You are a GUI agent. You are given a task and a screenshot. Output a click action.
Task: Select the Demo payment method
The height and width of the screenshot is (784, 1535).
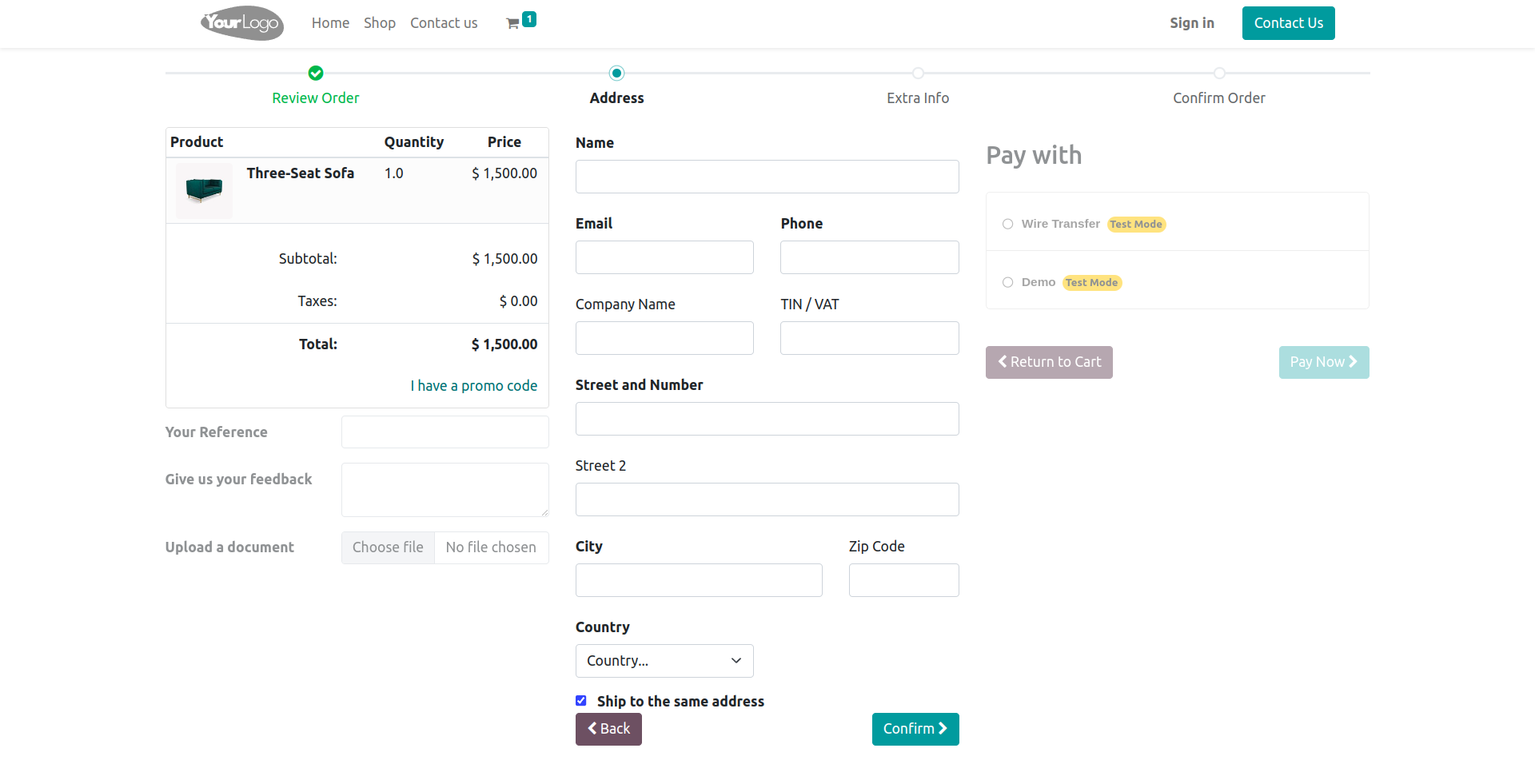[x=1008, y=283]
